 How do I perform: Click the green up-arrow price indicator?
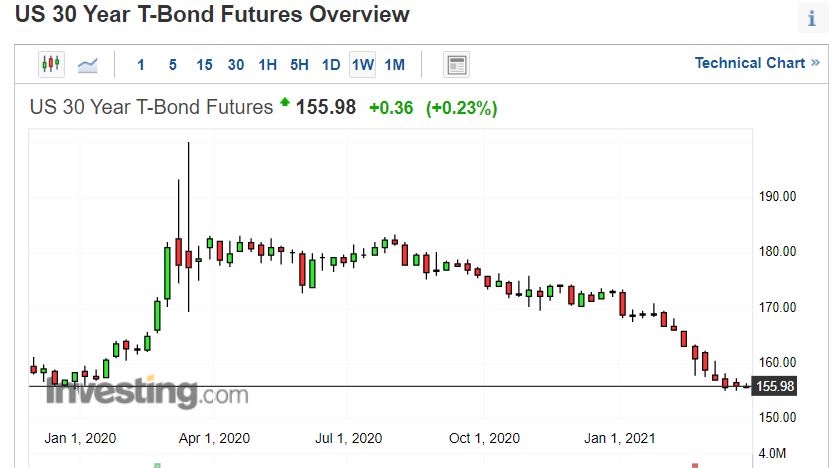[x=285, y=102]
